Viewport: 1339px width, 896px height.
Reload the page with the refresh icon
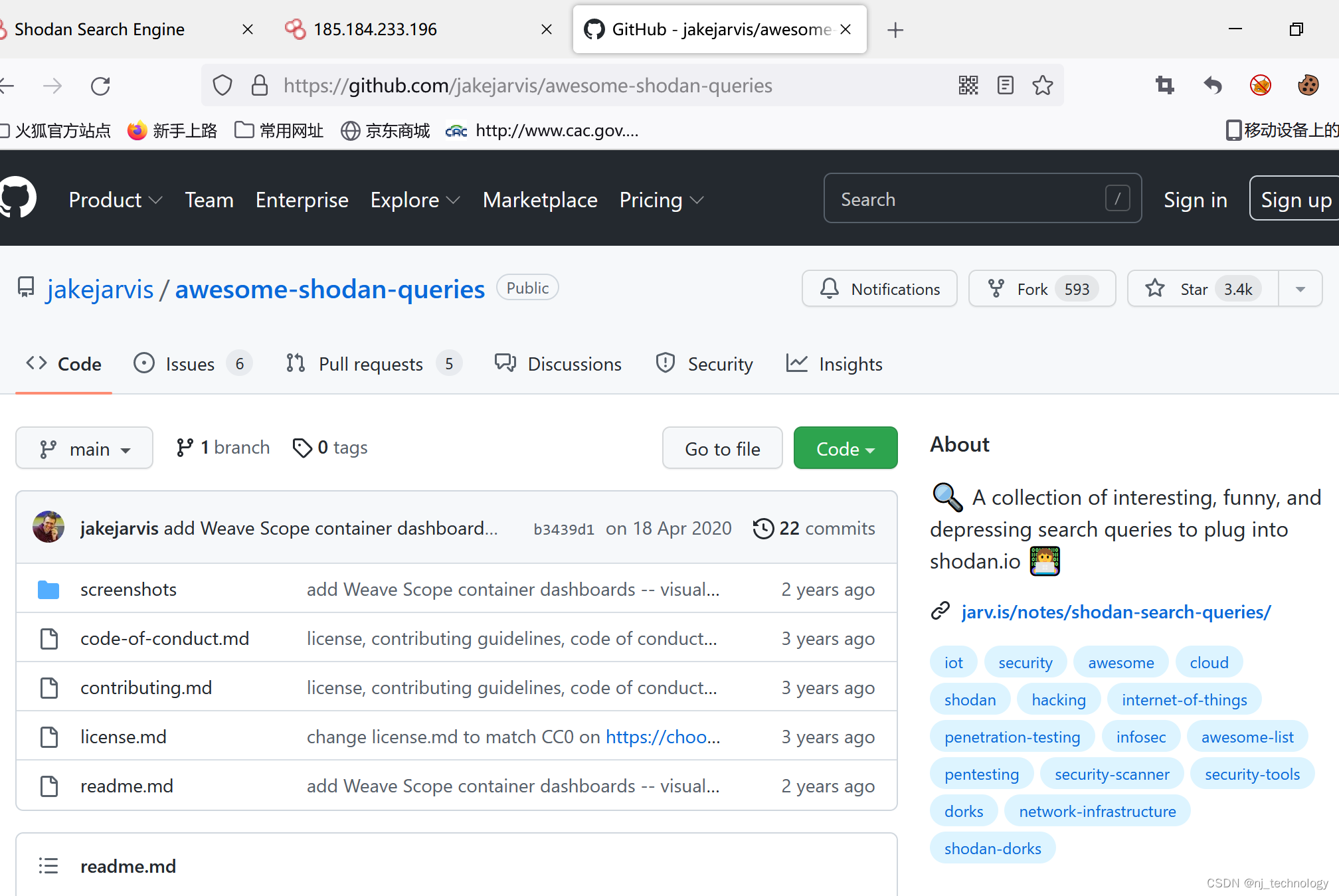(100, 86)
